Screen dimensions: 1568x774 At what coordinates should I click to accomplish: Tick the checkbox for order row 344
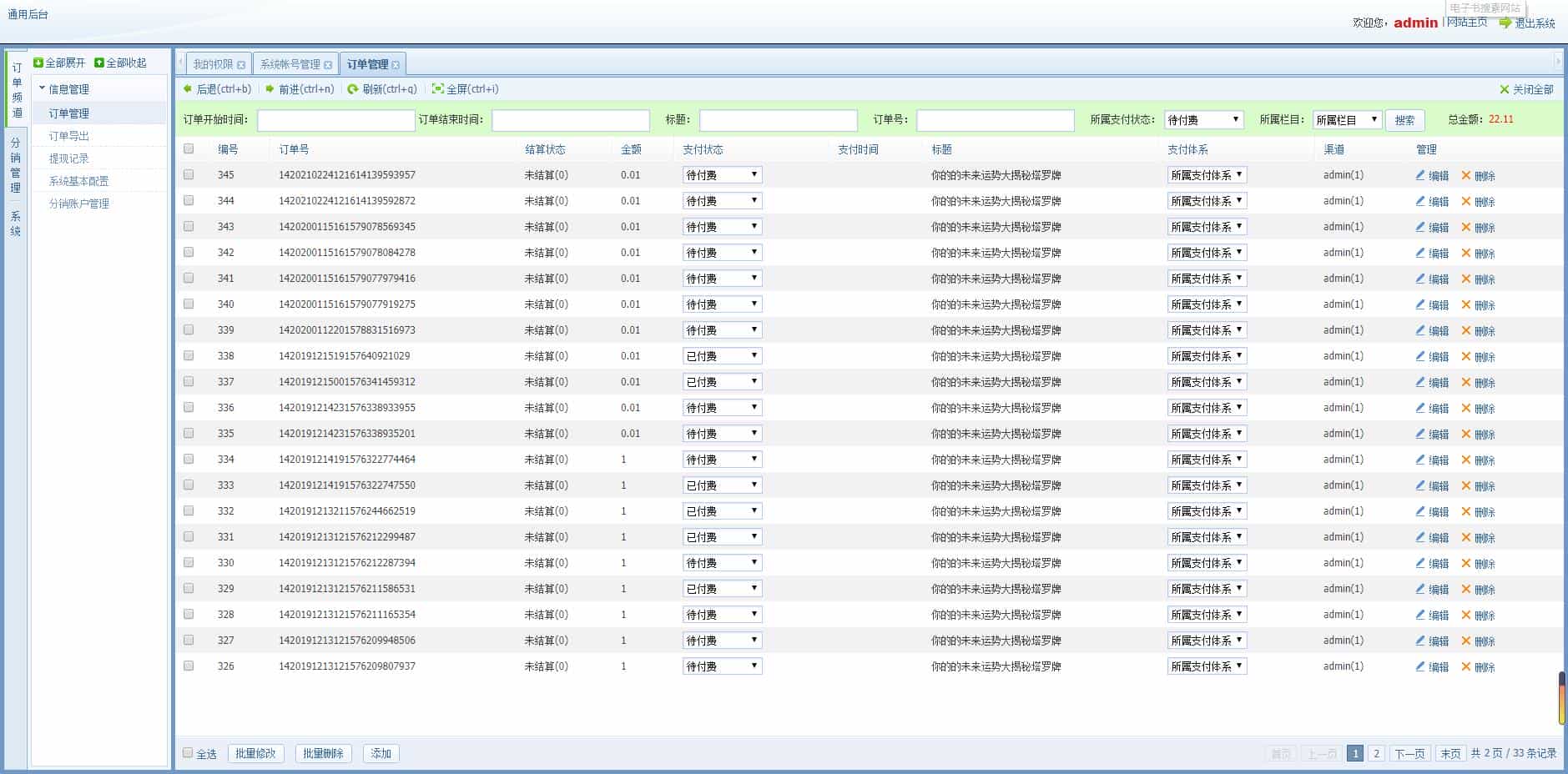(189, 201)
